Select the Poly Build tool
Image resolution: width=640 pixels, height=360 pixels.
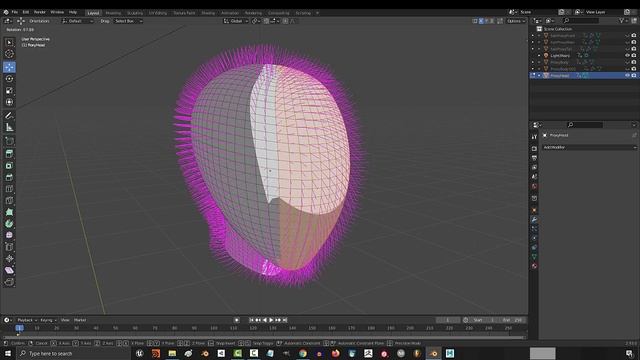coord(9,212)
